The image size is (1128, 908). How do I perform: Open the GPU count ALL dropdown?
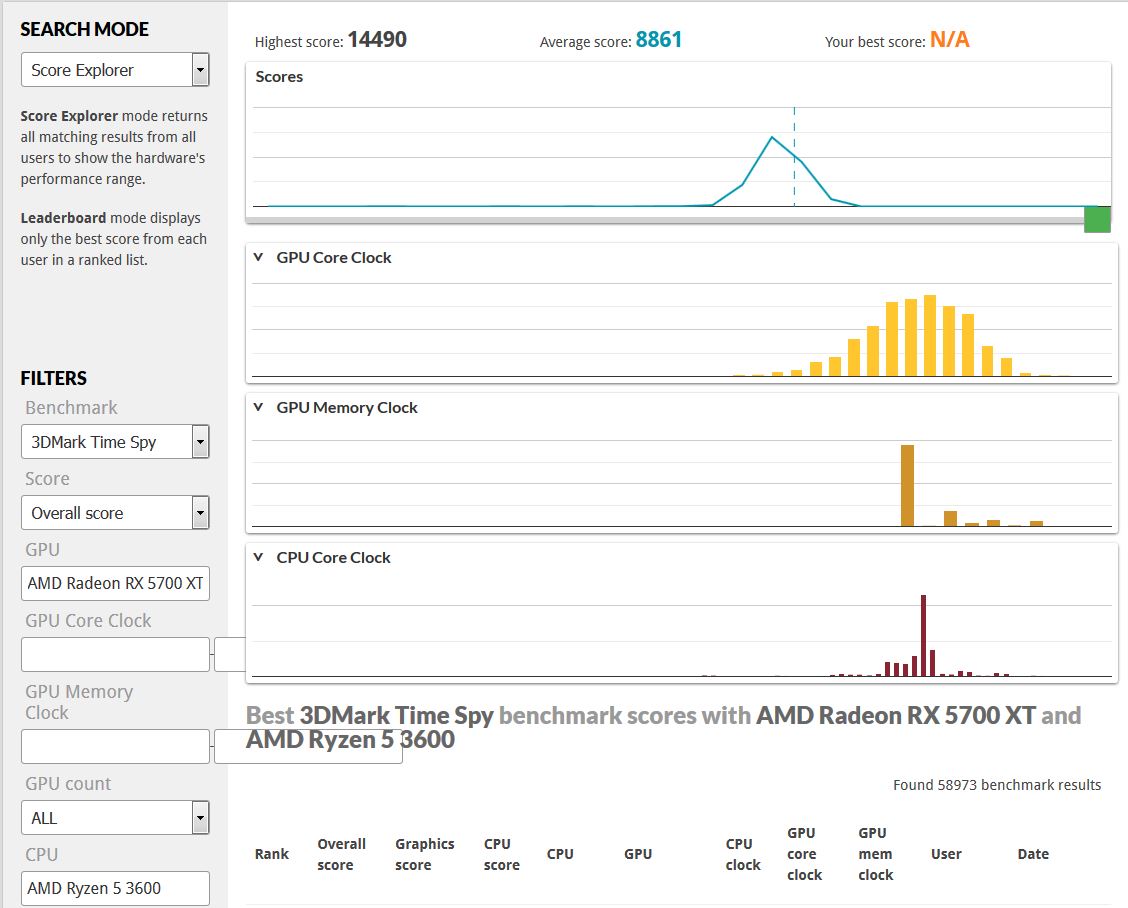[115, 818]
